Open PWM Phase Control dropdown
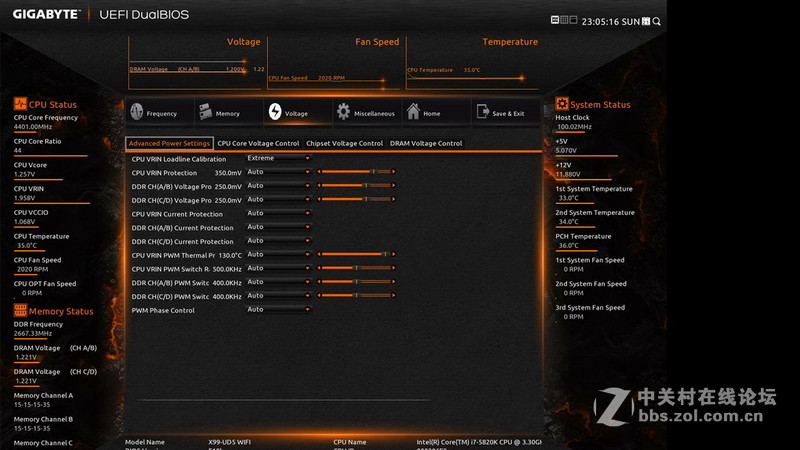Image resolution: width=800 pixels, height=450 pixels. [x=279, y=310]
